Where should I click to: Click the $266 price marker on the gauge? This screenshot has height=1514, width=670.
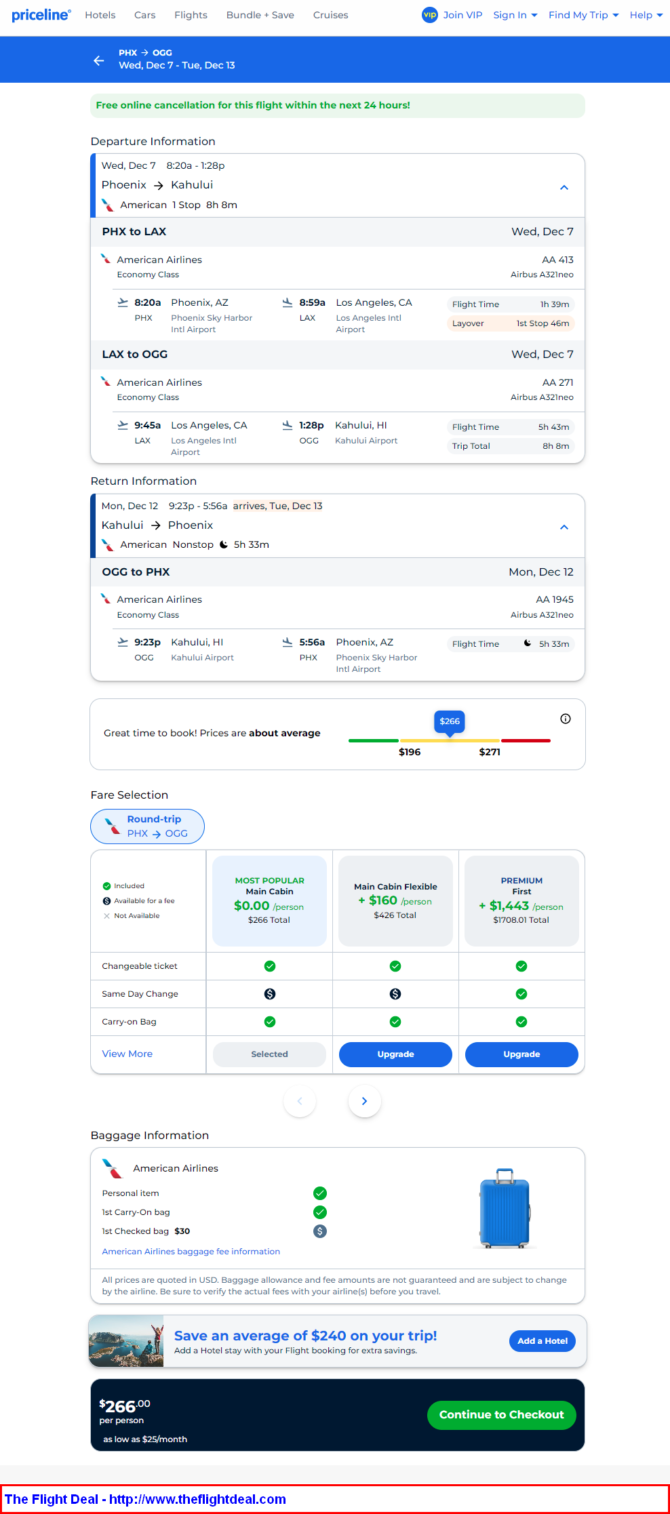449,721
